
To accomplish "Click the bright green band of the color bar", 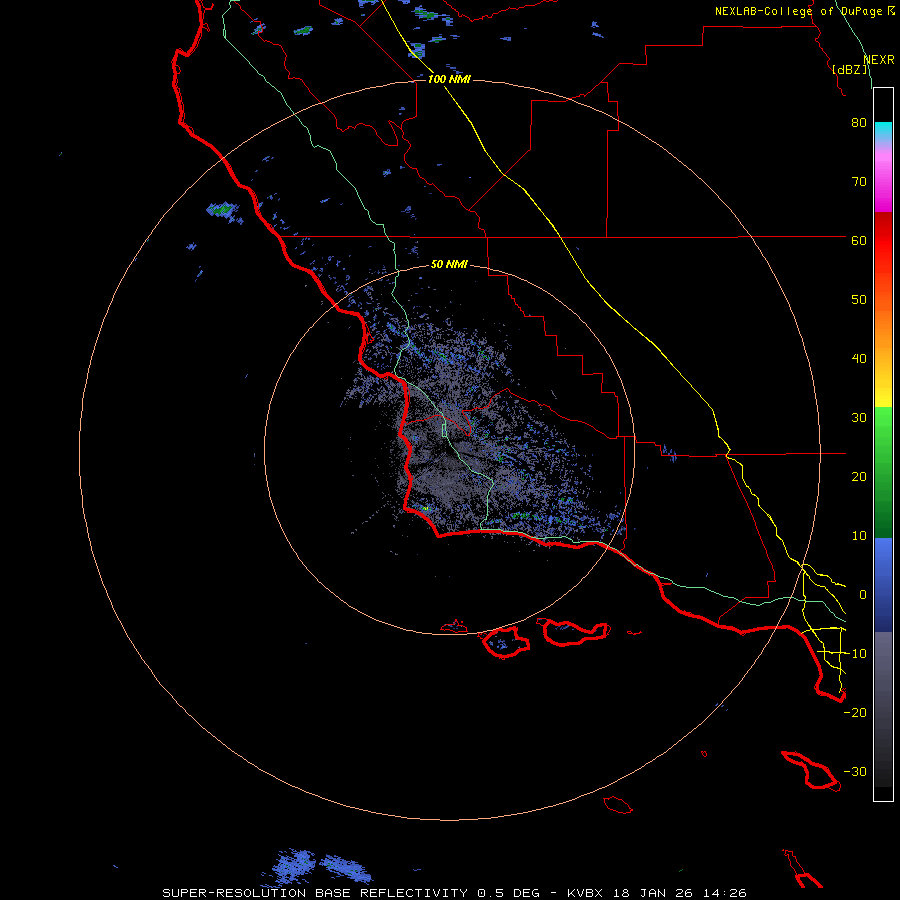I will coord(883,428).
